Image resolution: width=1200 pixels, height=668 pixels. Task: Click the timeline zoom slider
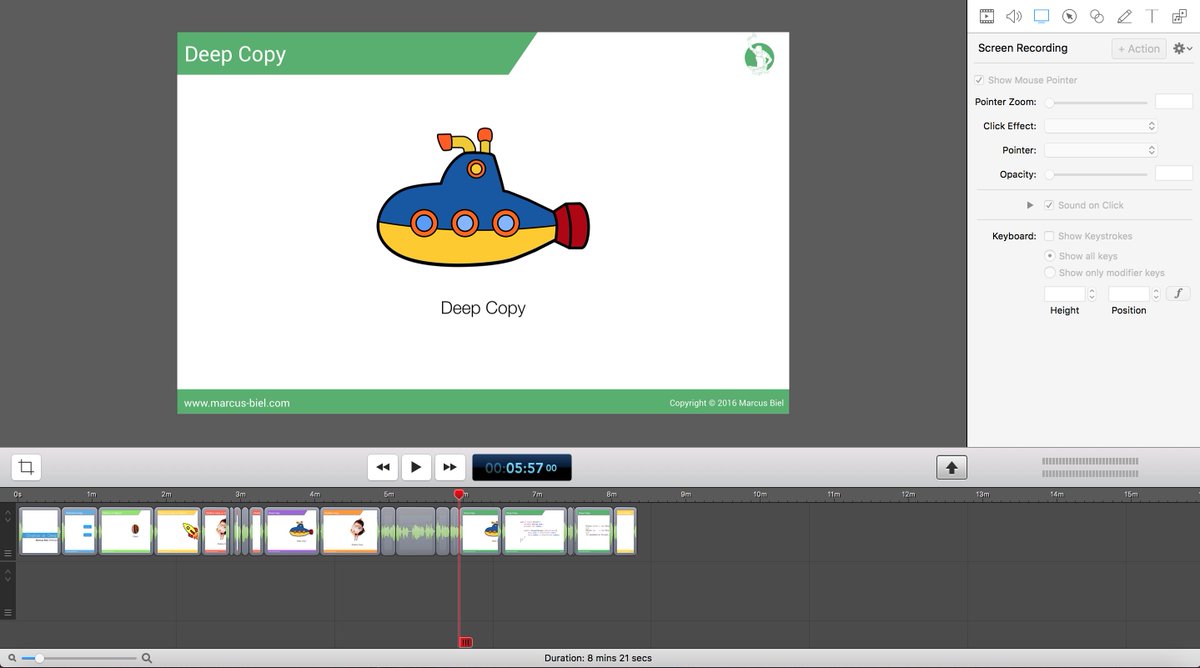pos(78,658)
